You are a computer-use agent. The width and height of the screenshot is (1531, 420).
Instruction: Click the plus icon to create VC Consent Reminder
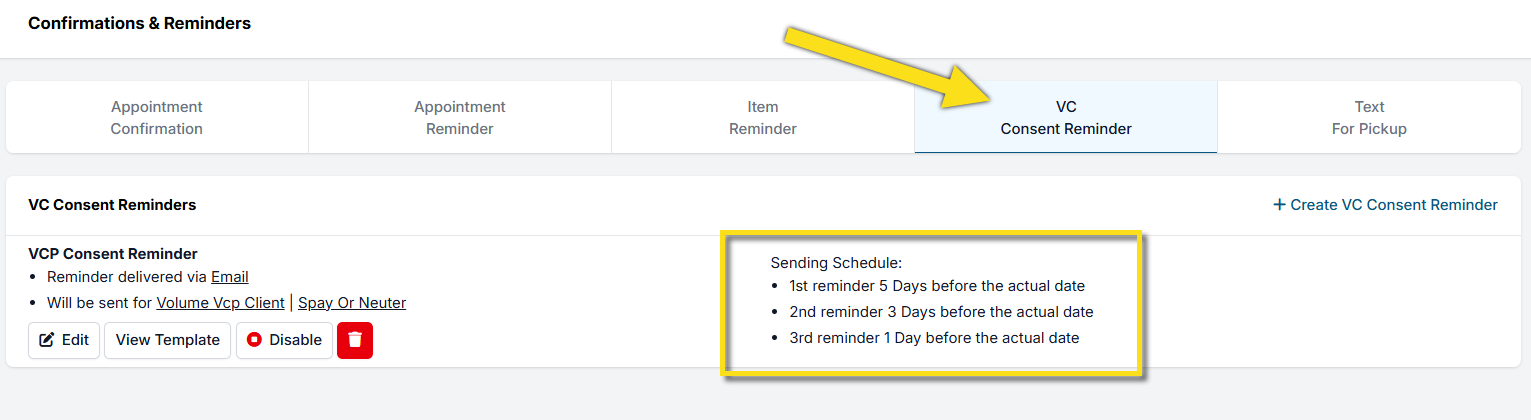(1279, 205)
